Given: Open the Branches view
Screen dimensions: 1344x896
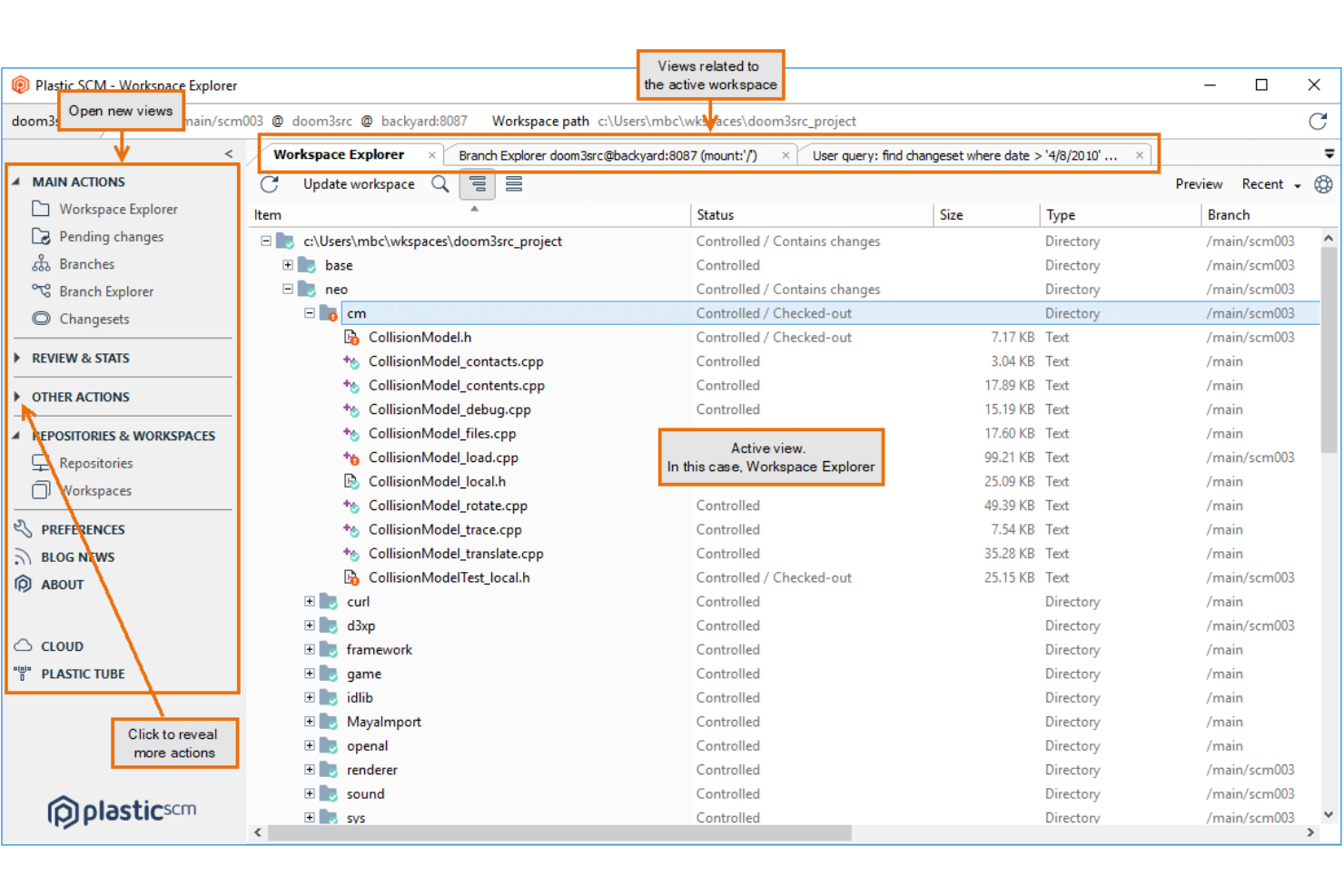Looking at the screenshot, I should point(87,263).
